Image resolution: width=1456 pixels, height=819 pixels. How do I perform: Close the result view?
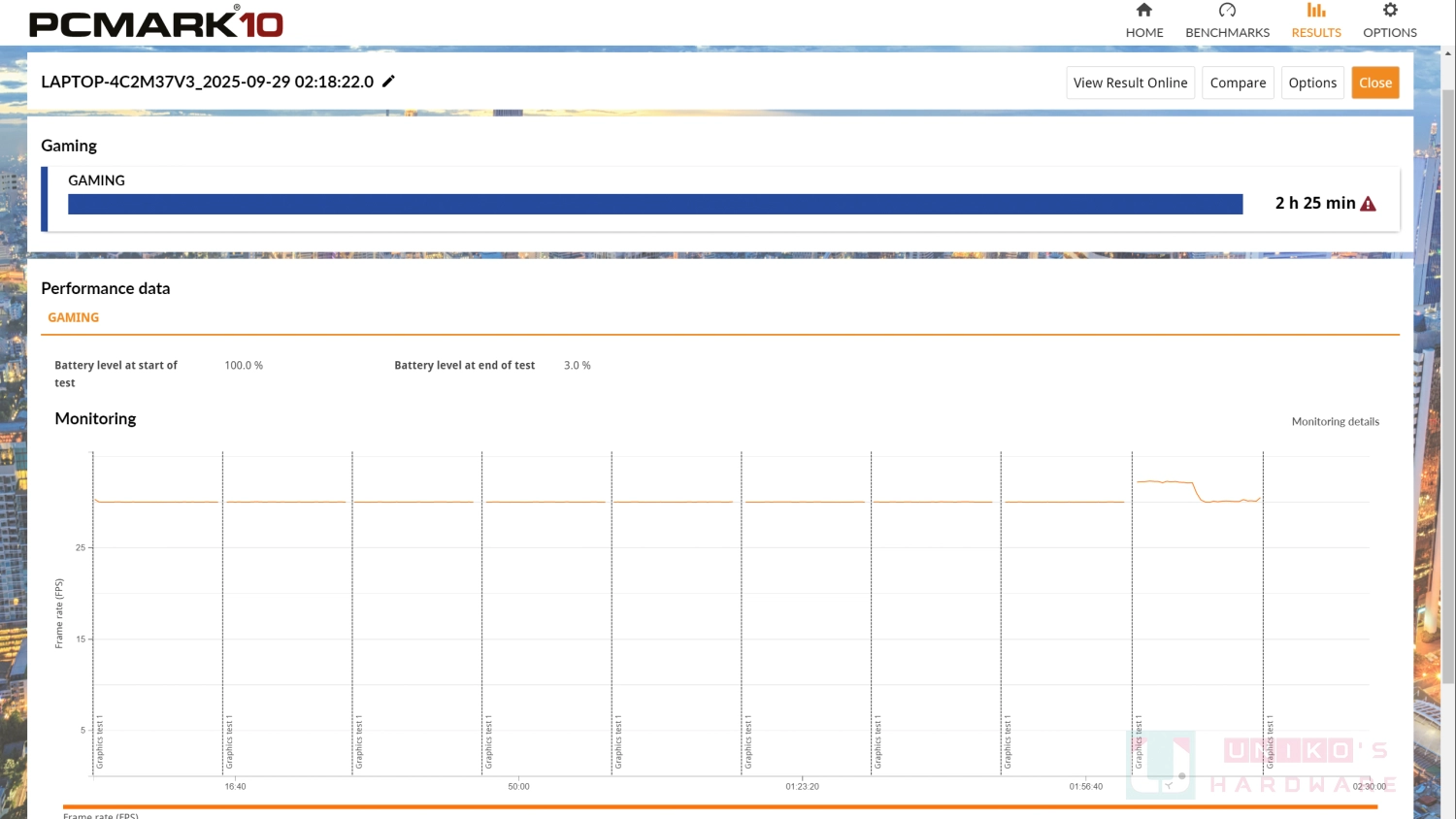pyautogui.click(x=1375, y=82)
